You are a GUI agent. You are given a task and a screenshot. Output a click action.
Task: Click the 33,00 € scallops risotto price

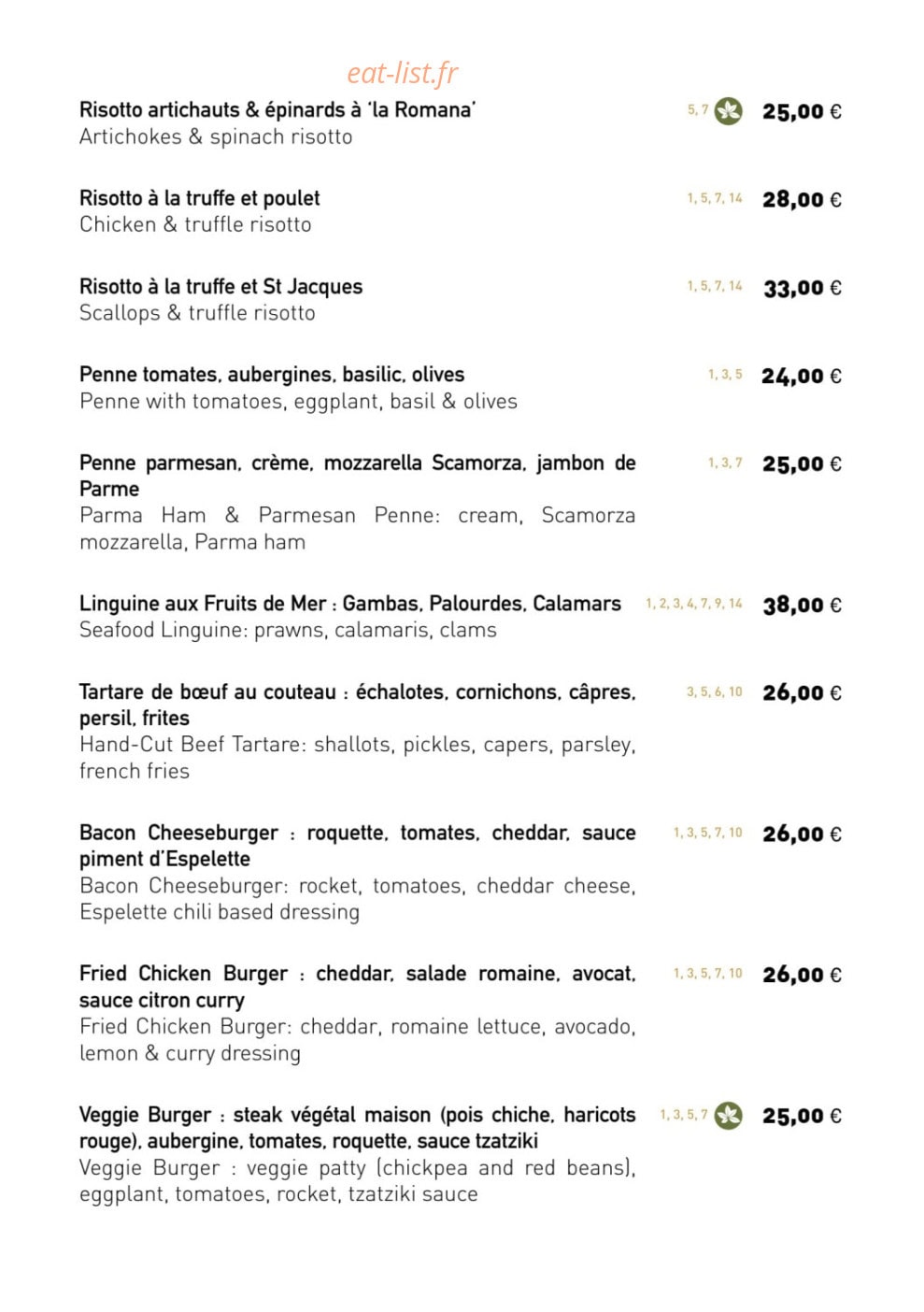coord(802,288)
